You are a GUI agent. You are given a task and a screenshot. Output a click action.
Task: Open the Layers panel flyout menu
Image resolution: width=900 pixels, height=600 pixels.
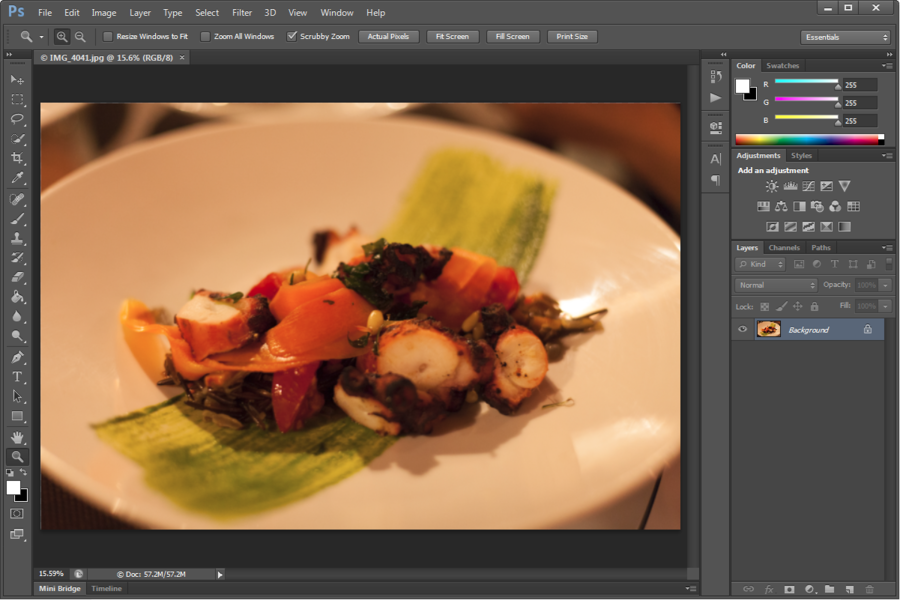(x=887, y=247)
